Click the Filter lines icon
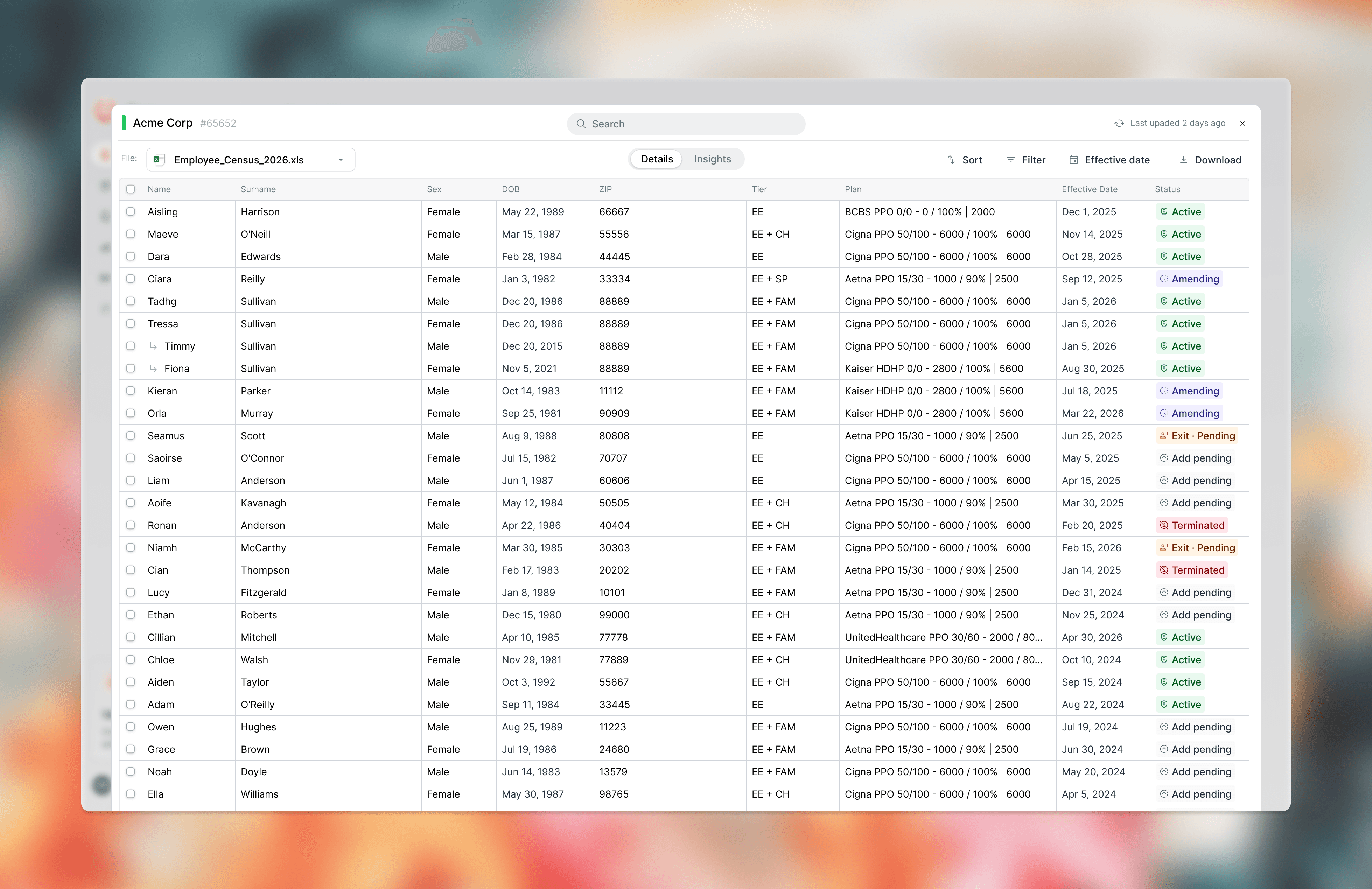Screen dimensions: 1372x889 tap(1010, 160)
